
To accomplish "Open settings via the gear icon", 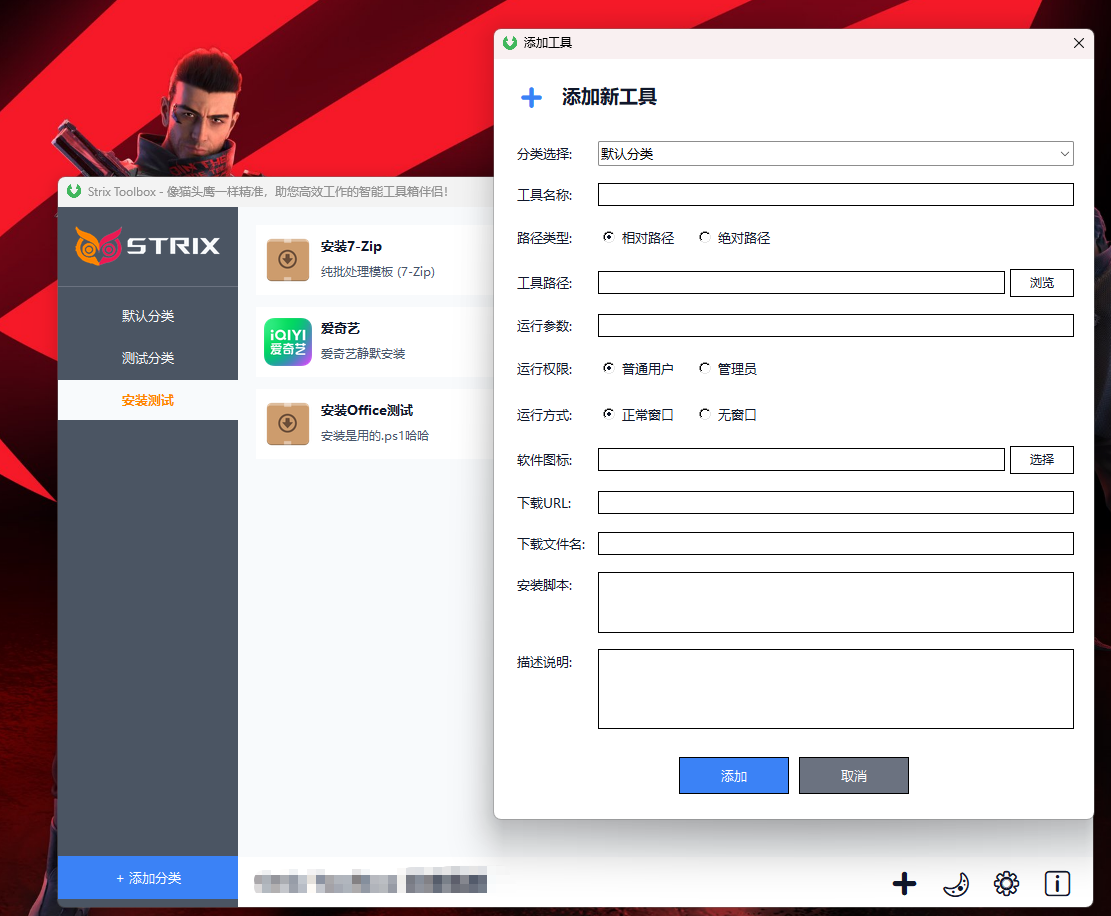I will [x=1006, y=883].
